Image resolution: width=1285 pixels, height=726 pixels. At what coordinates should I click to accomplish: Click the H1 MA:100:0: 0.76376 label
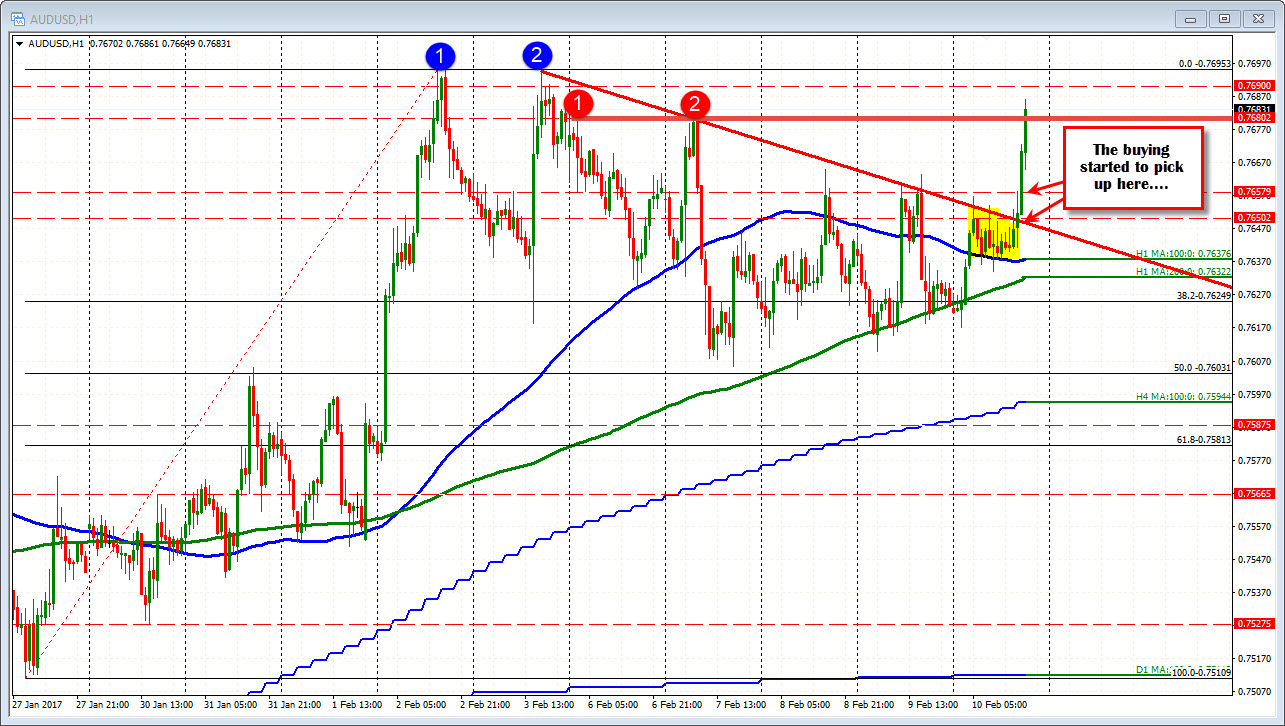coord(1183,254)
